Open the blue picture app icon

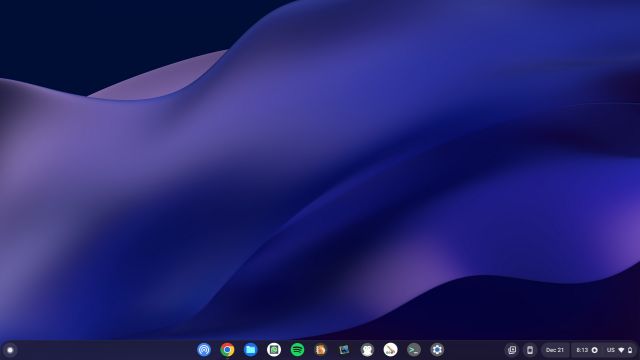coord(344,350)
